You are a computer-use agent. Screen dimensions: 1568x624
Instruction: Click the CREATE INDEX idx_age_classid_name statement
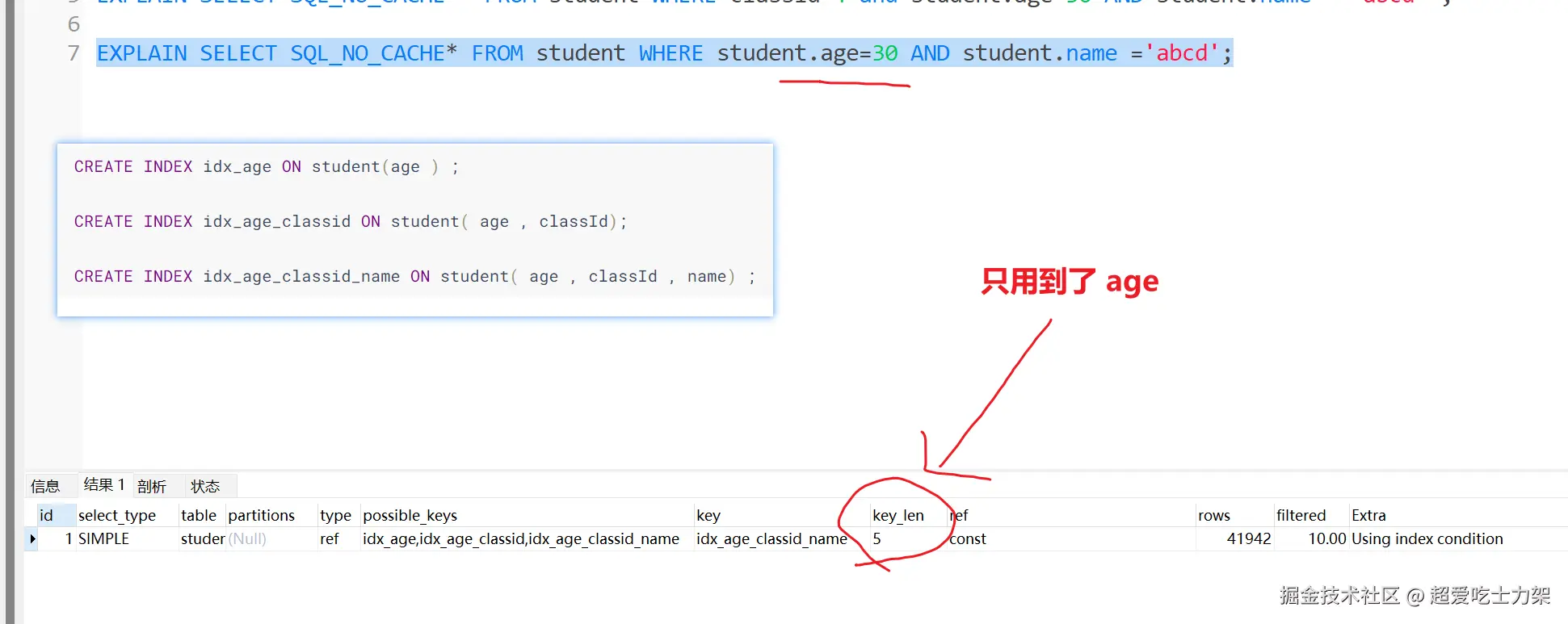point(415,276)
